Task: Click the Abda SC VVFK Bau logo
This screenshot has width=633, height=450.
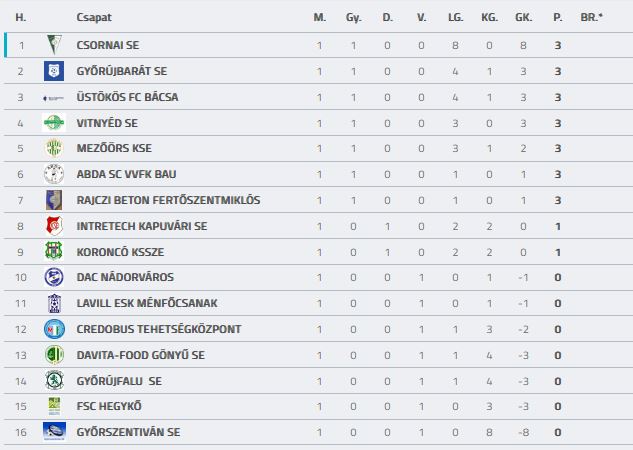Action: 54,174
